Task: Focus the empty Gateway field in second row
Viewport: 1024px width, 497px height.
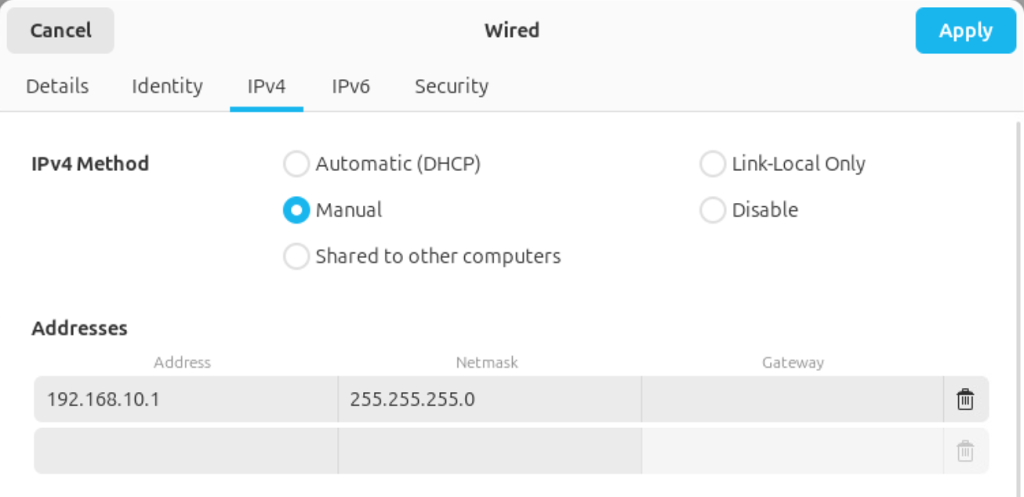Action: point(792,451)
